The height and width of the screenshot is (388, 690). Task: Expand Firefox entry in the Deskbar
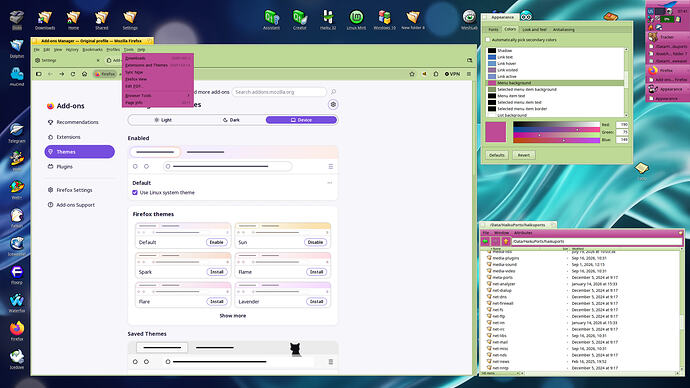(x=668, y=70)
